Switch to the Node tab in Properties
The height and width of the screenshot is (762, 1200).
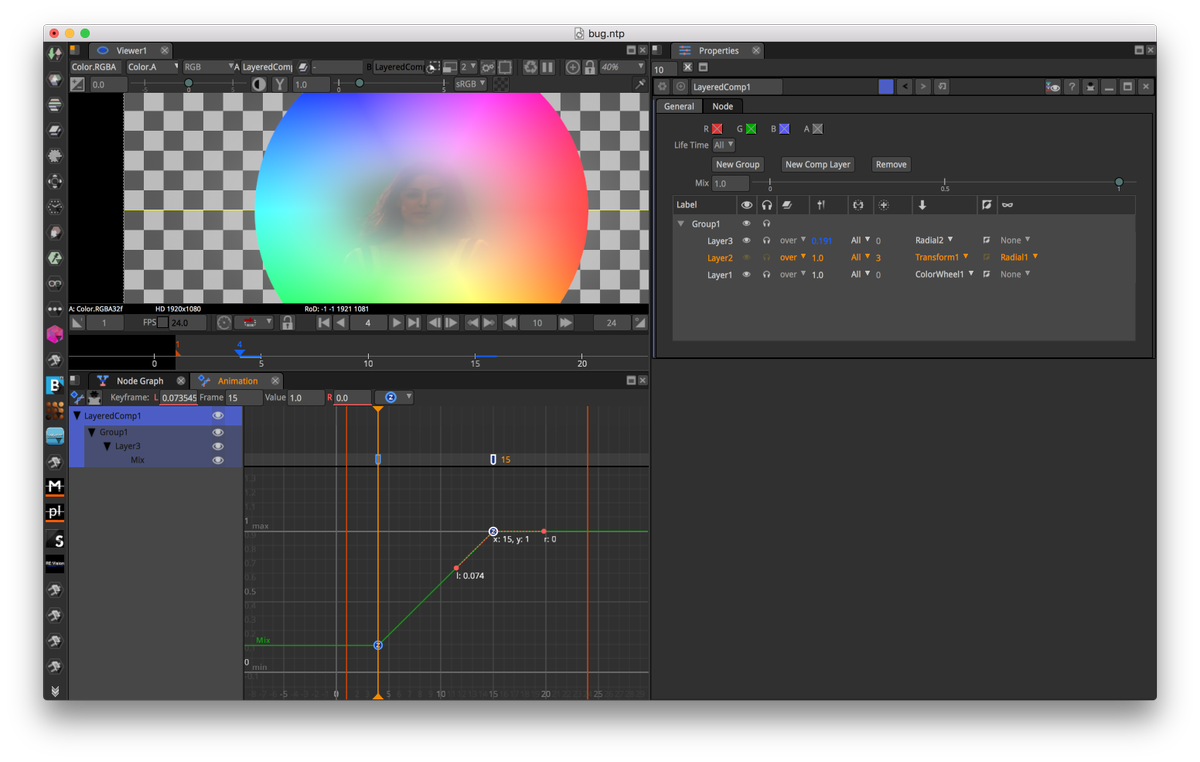click(723, 106)
